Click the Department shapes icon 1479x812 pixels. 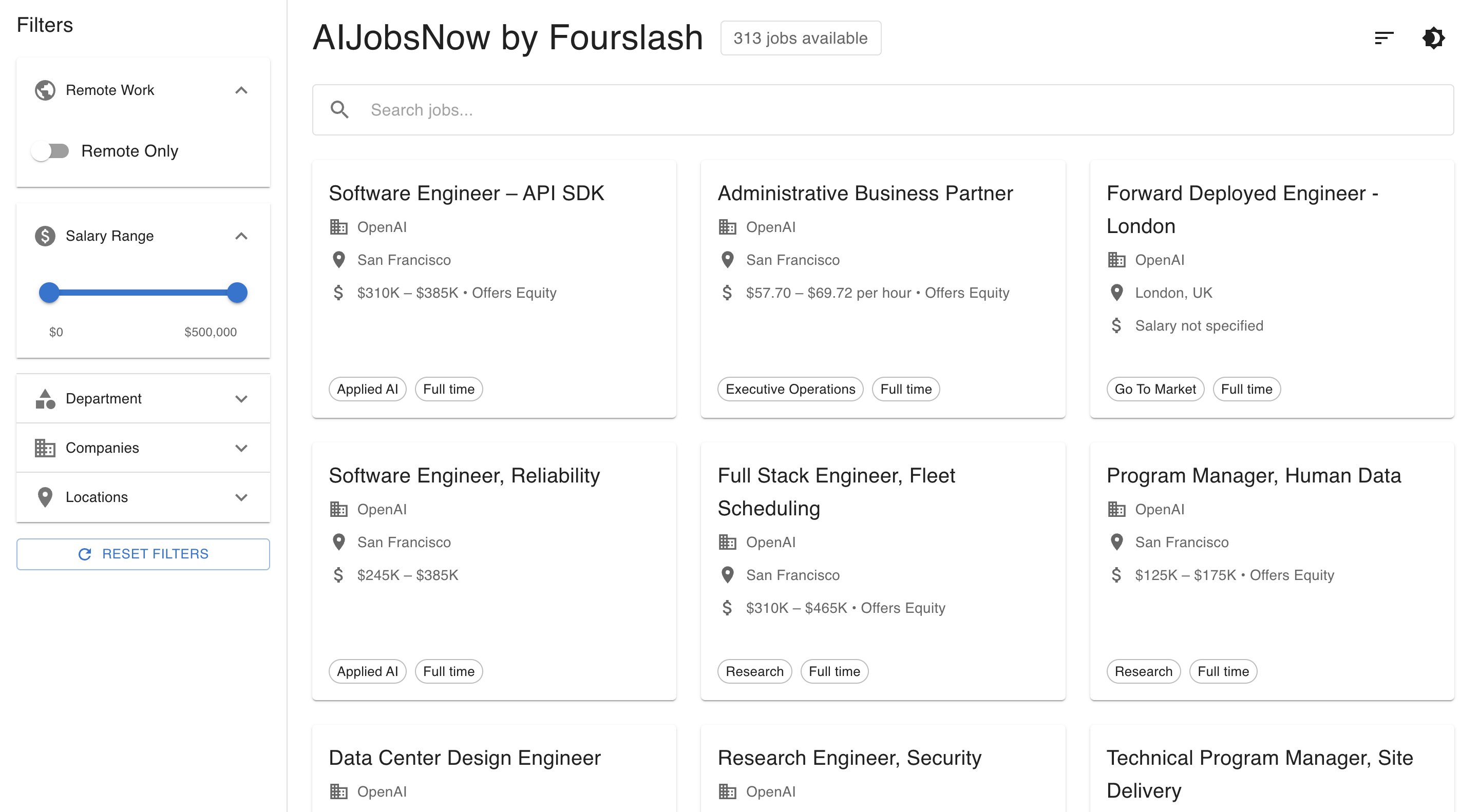(45, 399)
